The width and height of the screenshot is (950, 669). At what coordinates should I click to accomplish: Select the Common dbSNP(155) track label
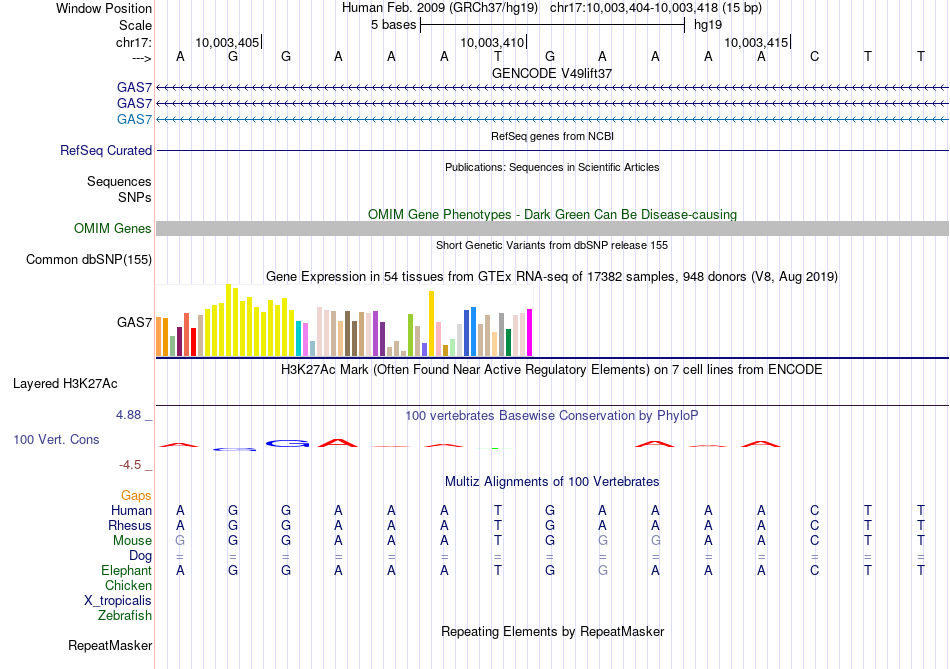click(x=89, y=259)
